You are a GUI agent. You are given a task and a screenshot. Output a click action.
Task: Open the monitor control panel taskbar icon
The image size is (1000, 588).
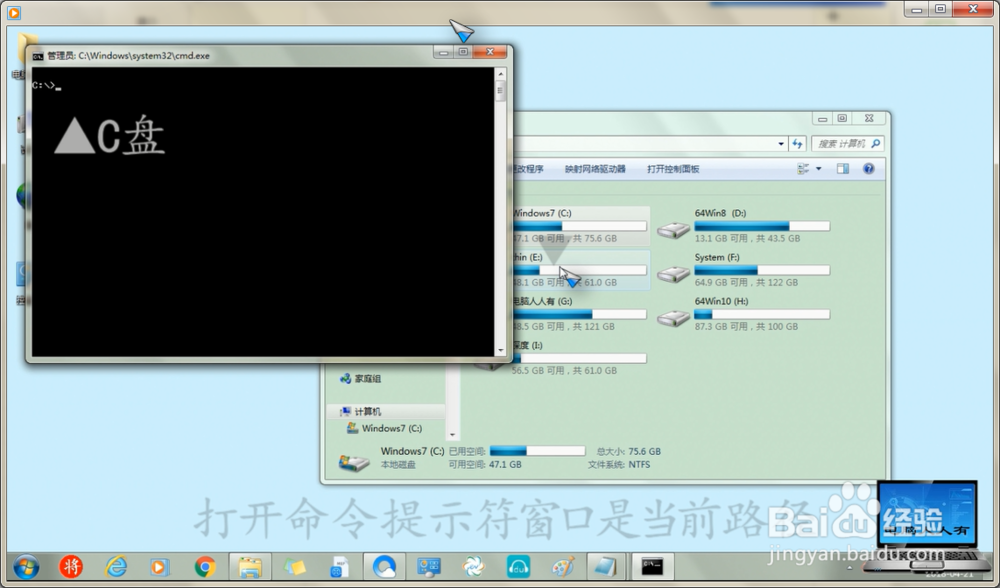429,566
